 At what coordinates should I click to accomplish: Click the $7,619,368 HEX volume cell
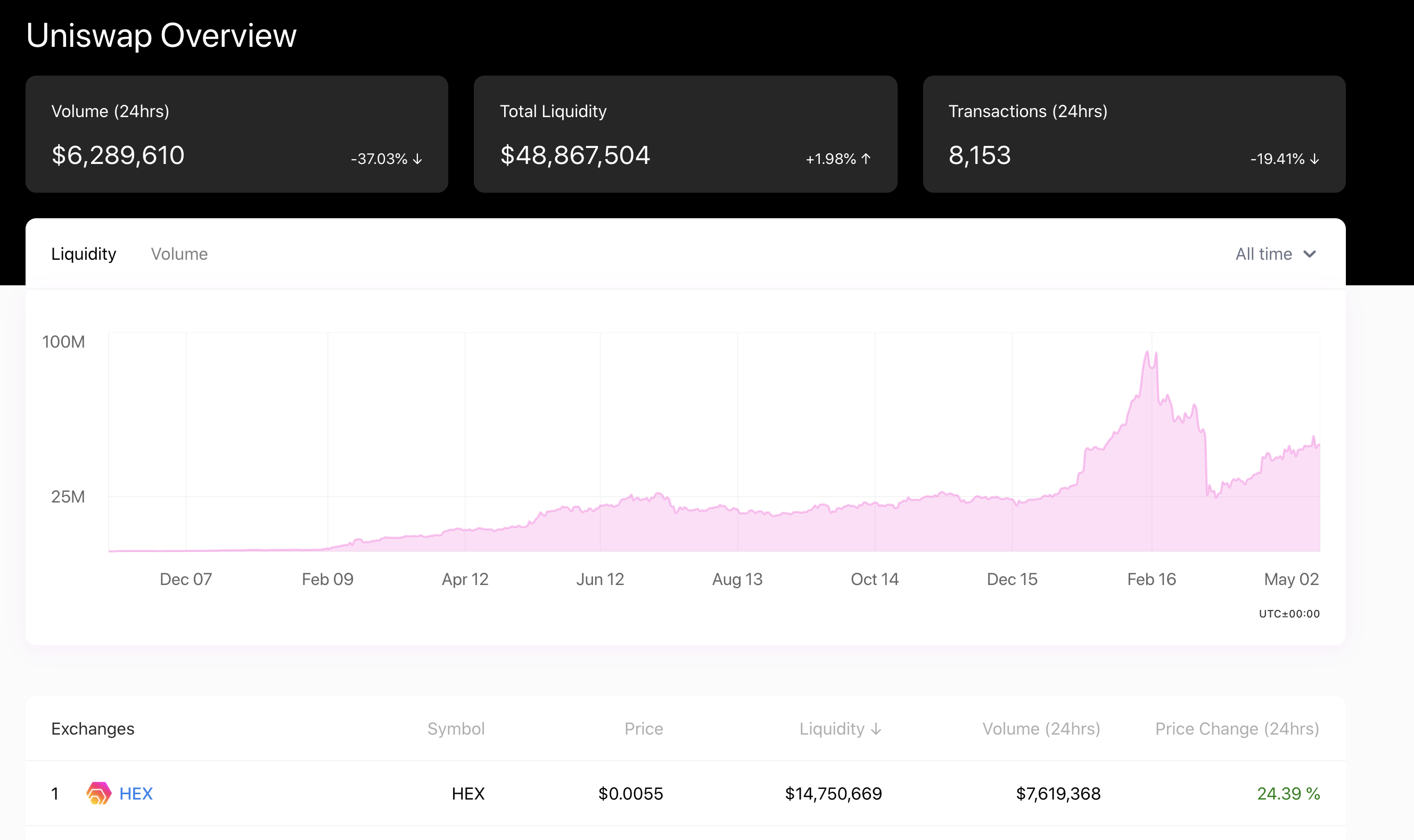pos(1058,794)
